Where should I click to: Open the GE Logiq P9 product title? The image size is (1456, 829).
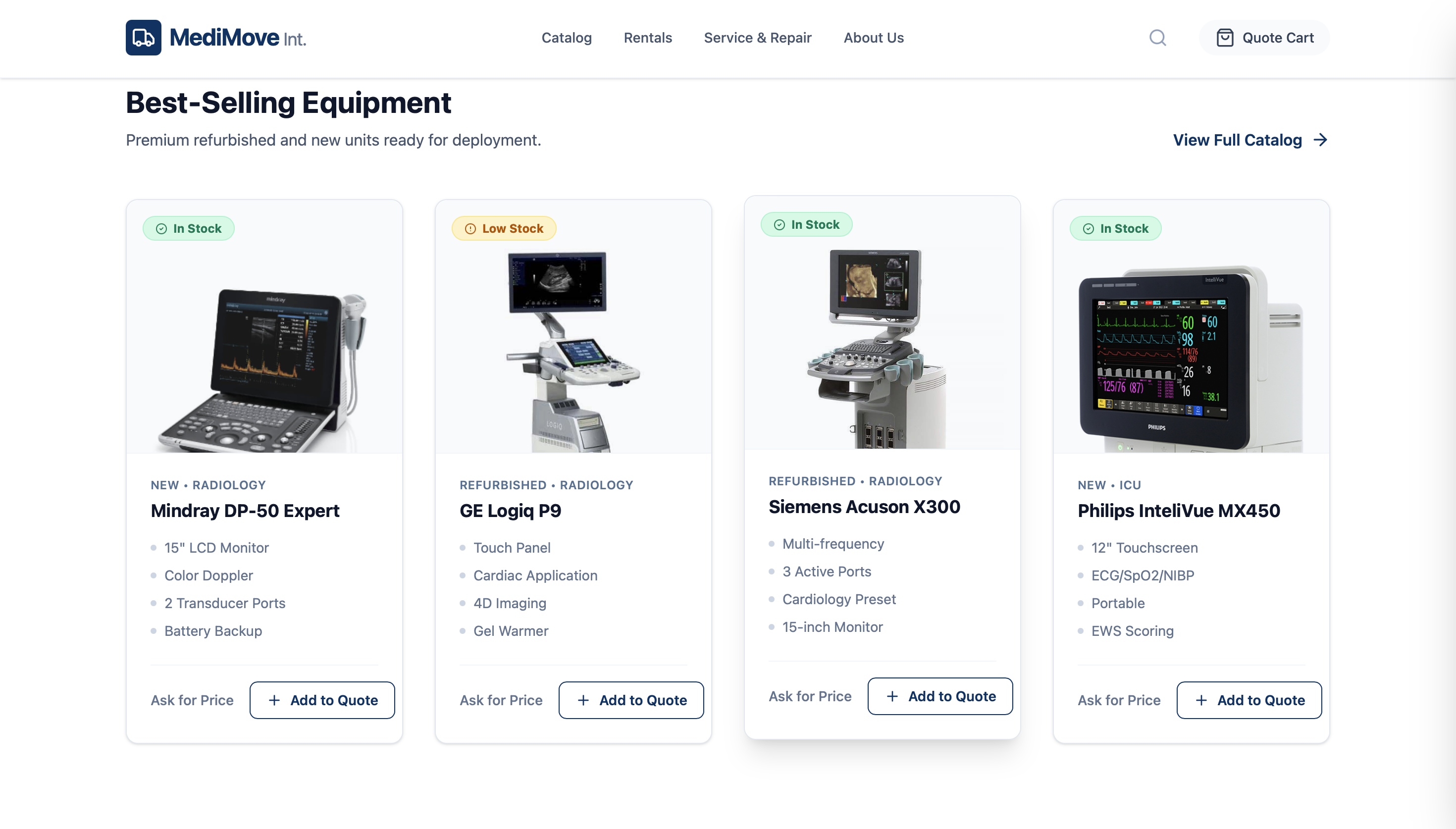511,511
